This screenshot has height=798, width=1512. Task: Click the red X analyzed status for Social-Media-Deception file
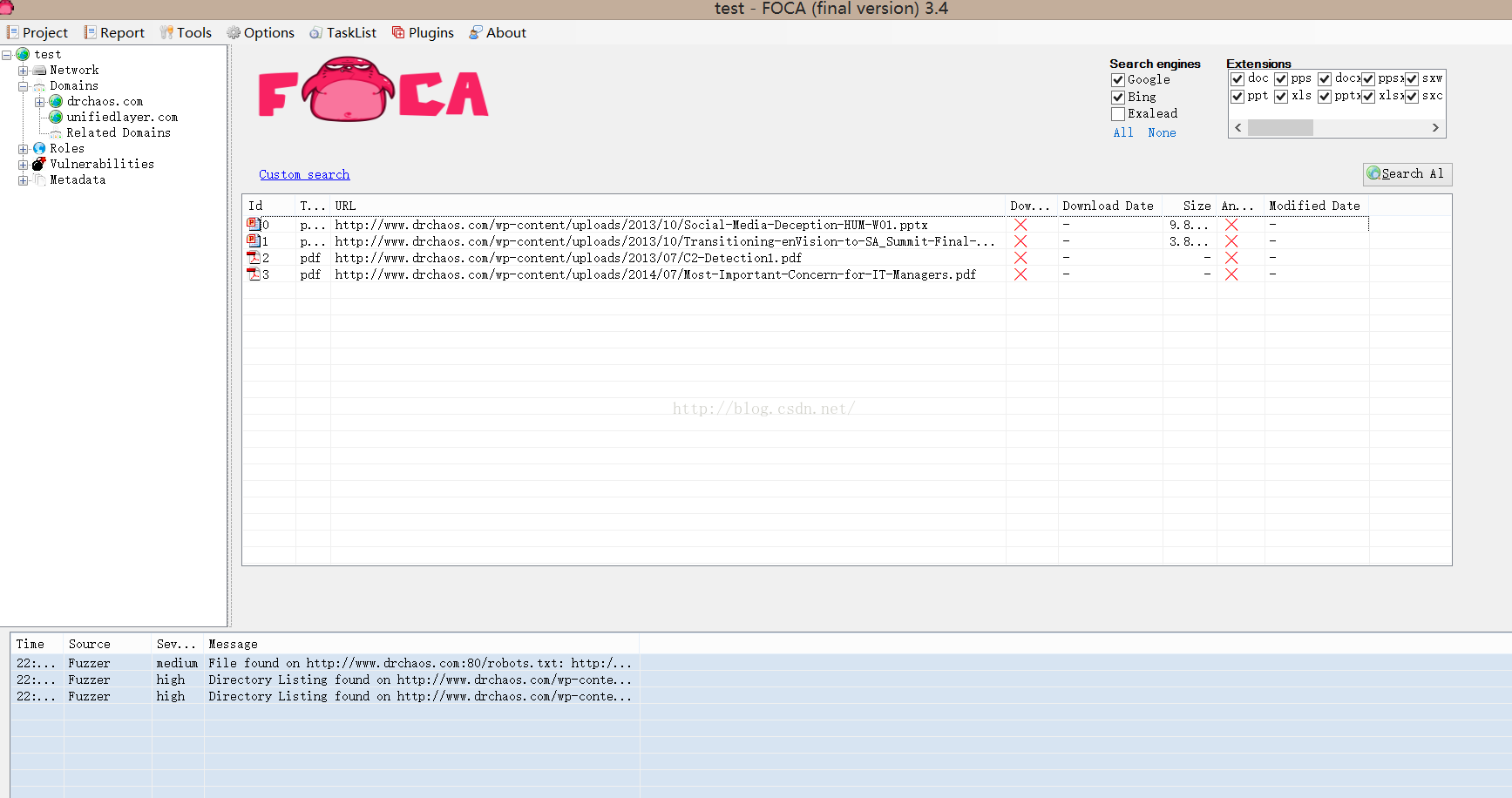(1231, 225)
